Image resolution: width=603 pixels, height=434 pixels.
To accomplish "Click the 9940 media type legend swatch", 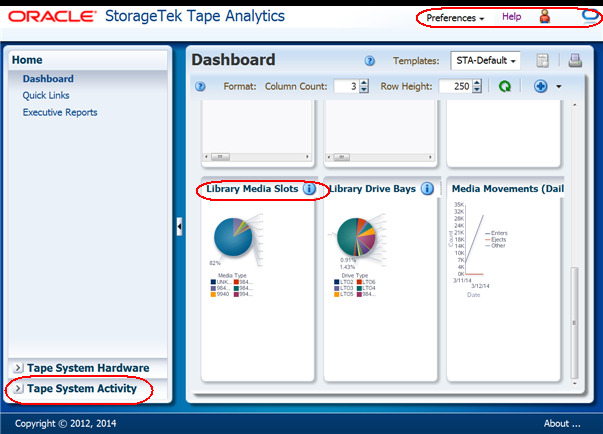I will coord(213,294).
